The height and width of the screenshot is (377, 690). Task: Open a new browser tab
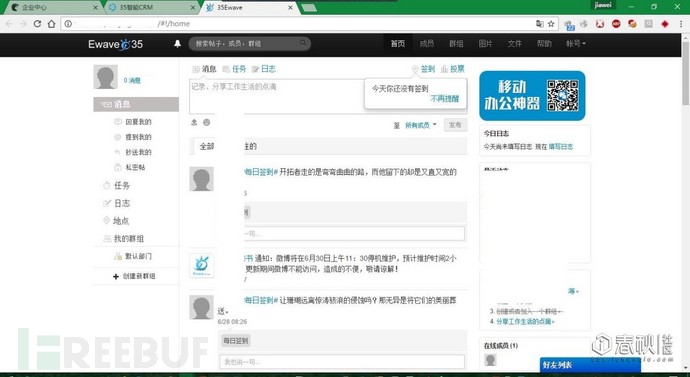tap(309, 8)
